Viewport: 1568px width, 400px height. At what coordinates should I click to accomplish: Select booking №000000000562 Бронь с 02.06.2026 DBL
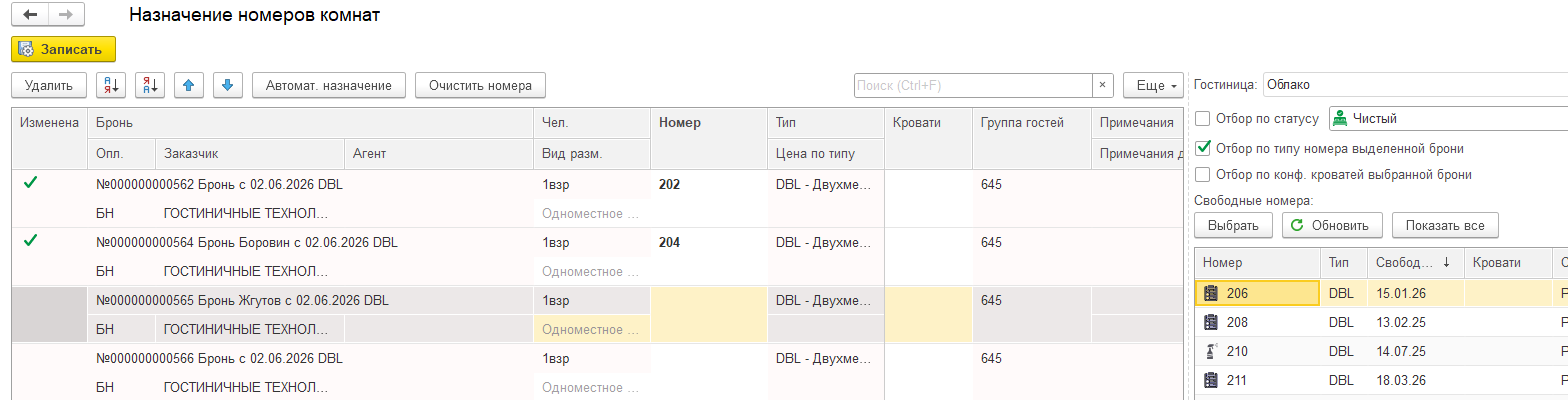point(220,185)
